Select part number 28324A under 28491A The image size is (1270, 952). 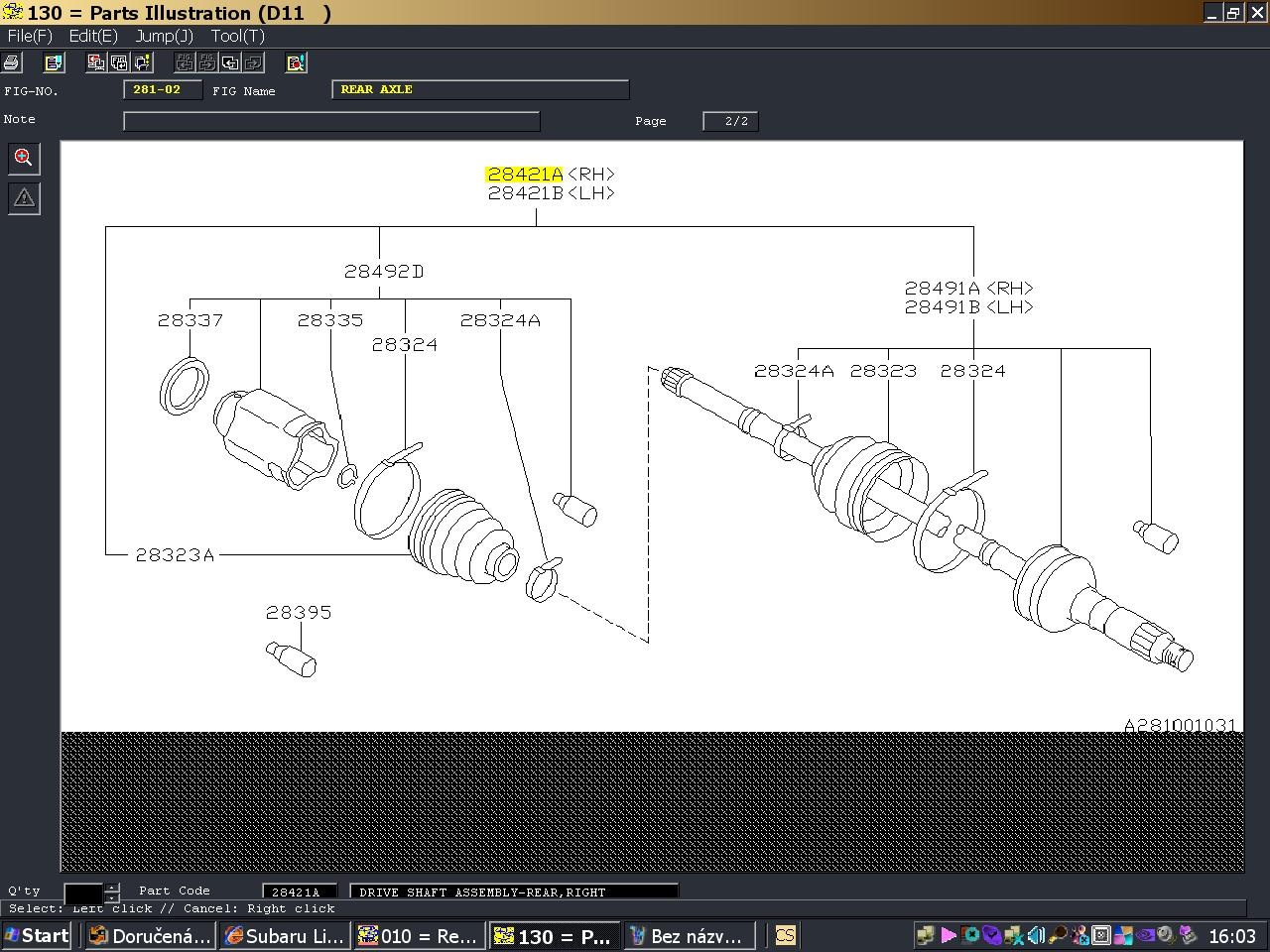coord(794,371)
